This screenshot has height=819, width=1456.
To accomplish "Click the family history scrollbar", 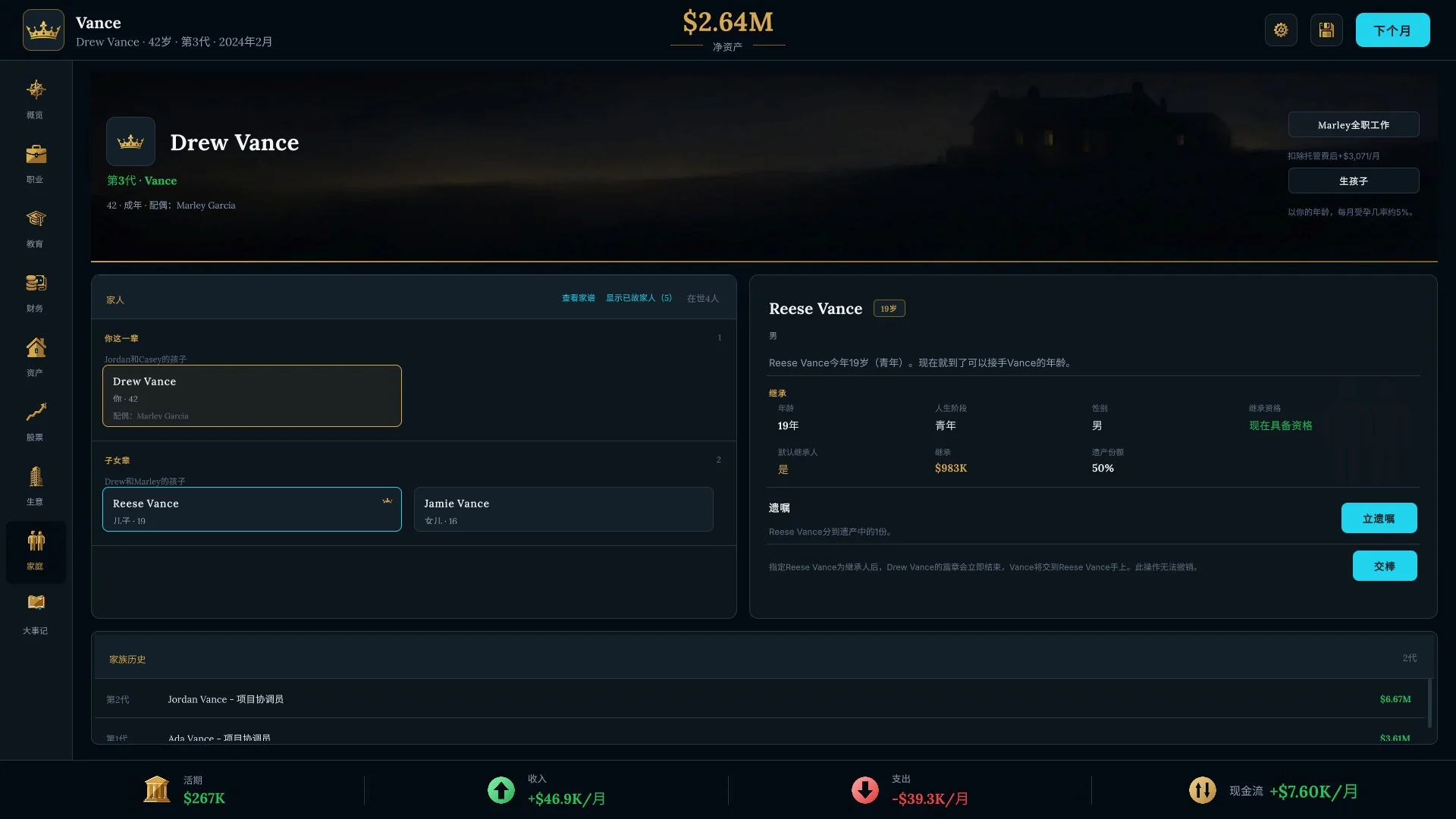I will [x=1429, y=703].
